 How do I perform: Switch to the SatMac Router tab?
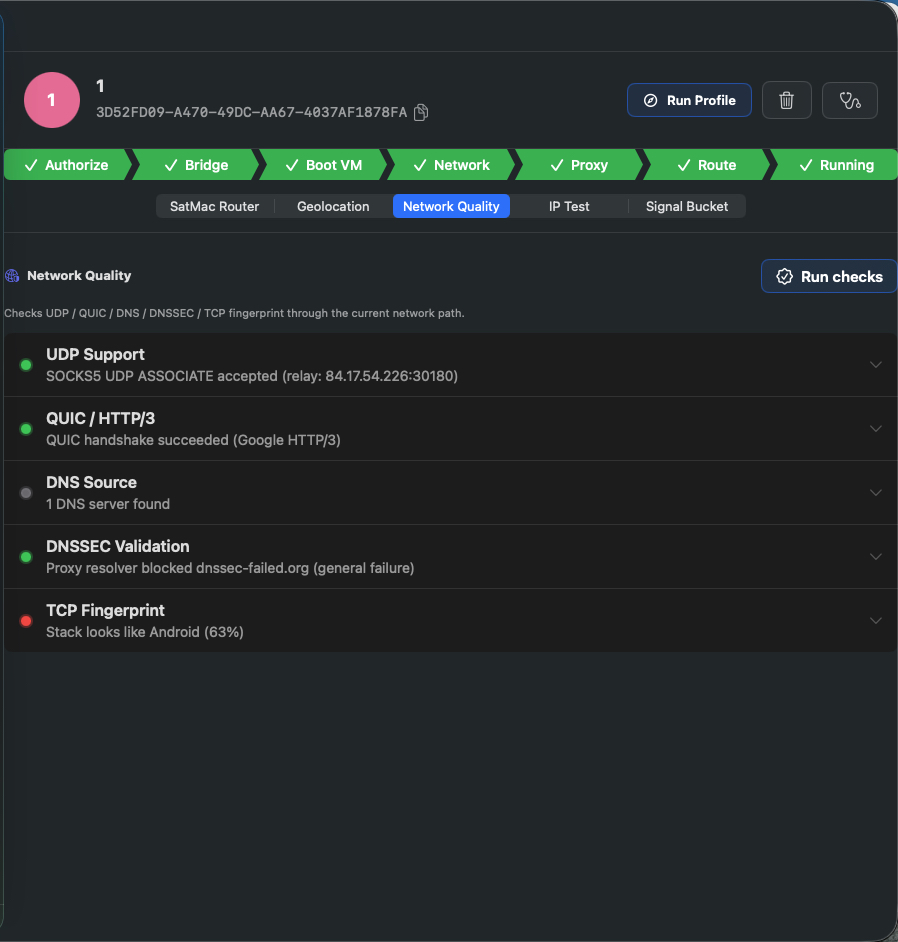(214, 206)
